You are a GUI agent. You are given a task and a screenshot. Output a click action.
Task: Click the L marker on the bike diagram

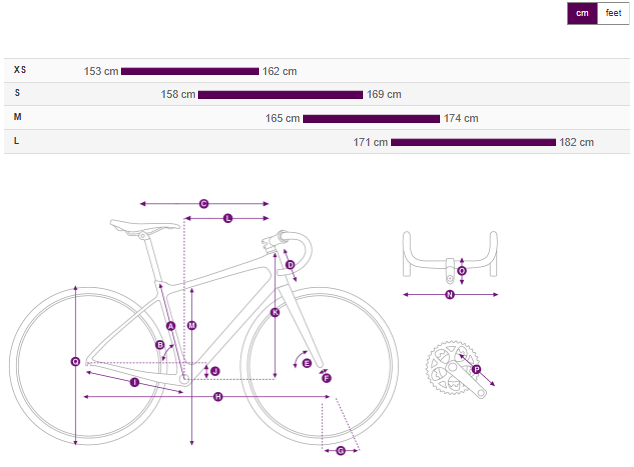pyautogui.click(x=227, y=218)
